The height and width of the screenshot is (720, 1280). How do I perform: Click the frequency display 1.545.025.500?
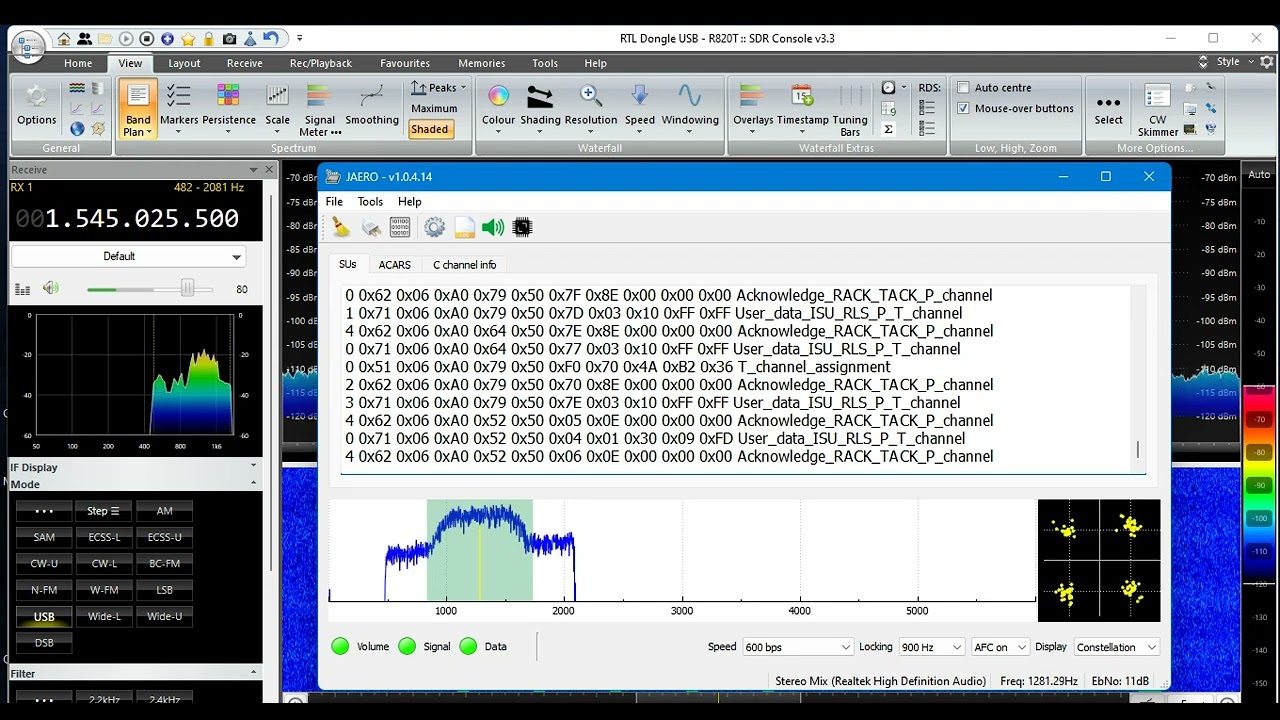coord(127,218)
